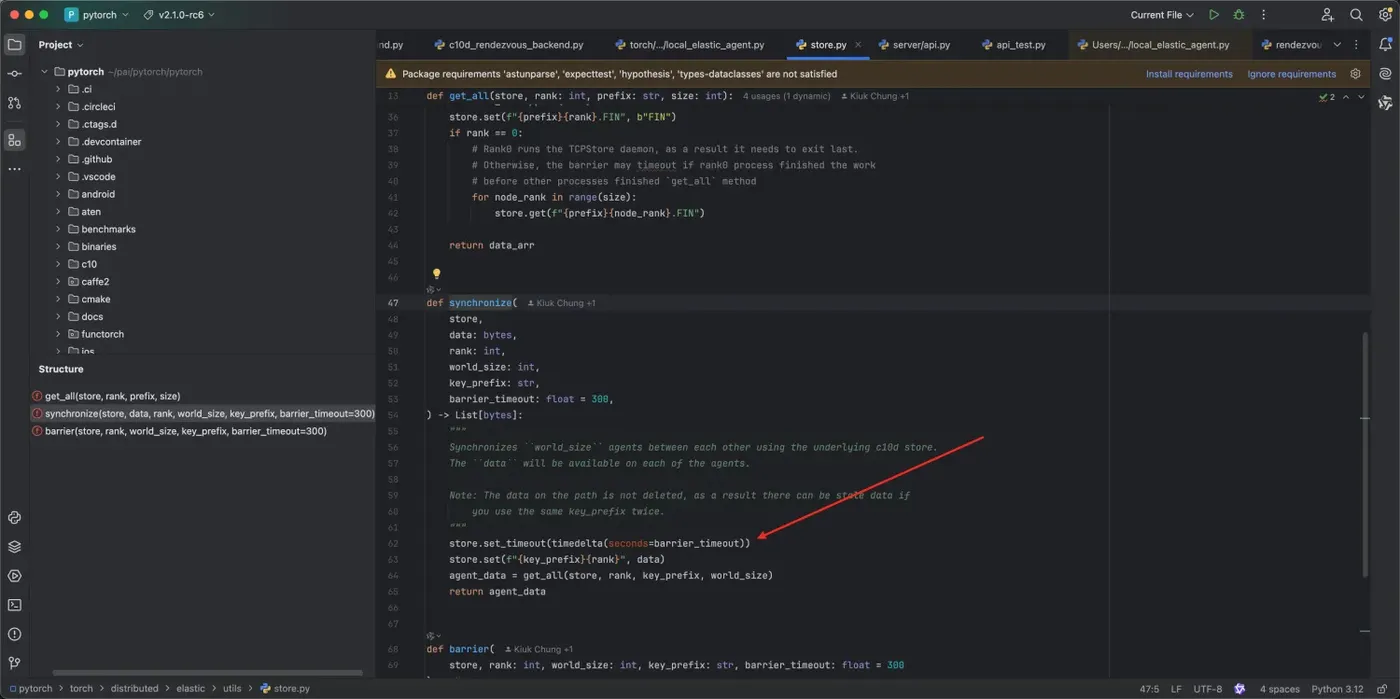Click the purple AI icon in status bar

point(1240,688)
